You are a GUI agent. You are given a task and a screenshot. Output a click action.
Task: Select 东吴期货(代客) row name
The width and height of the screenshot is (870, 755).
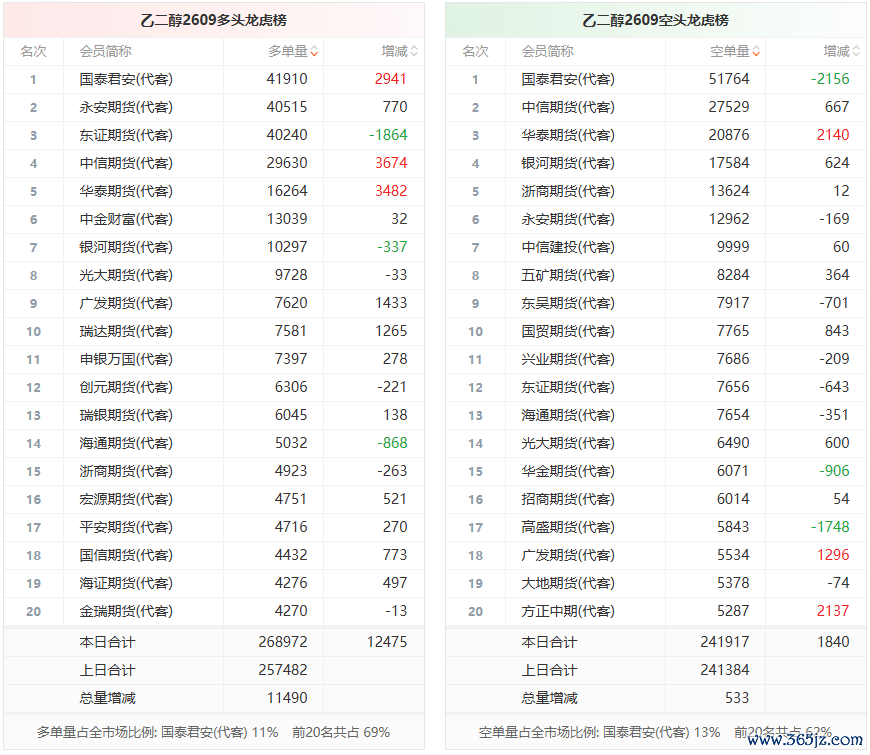pos(568,303)
